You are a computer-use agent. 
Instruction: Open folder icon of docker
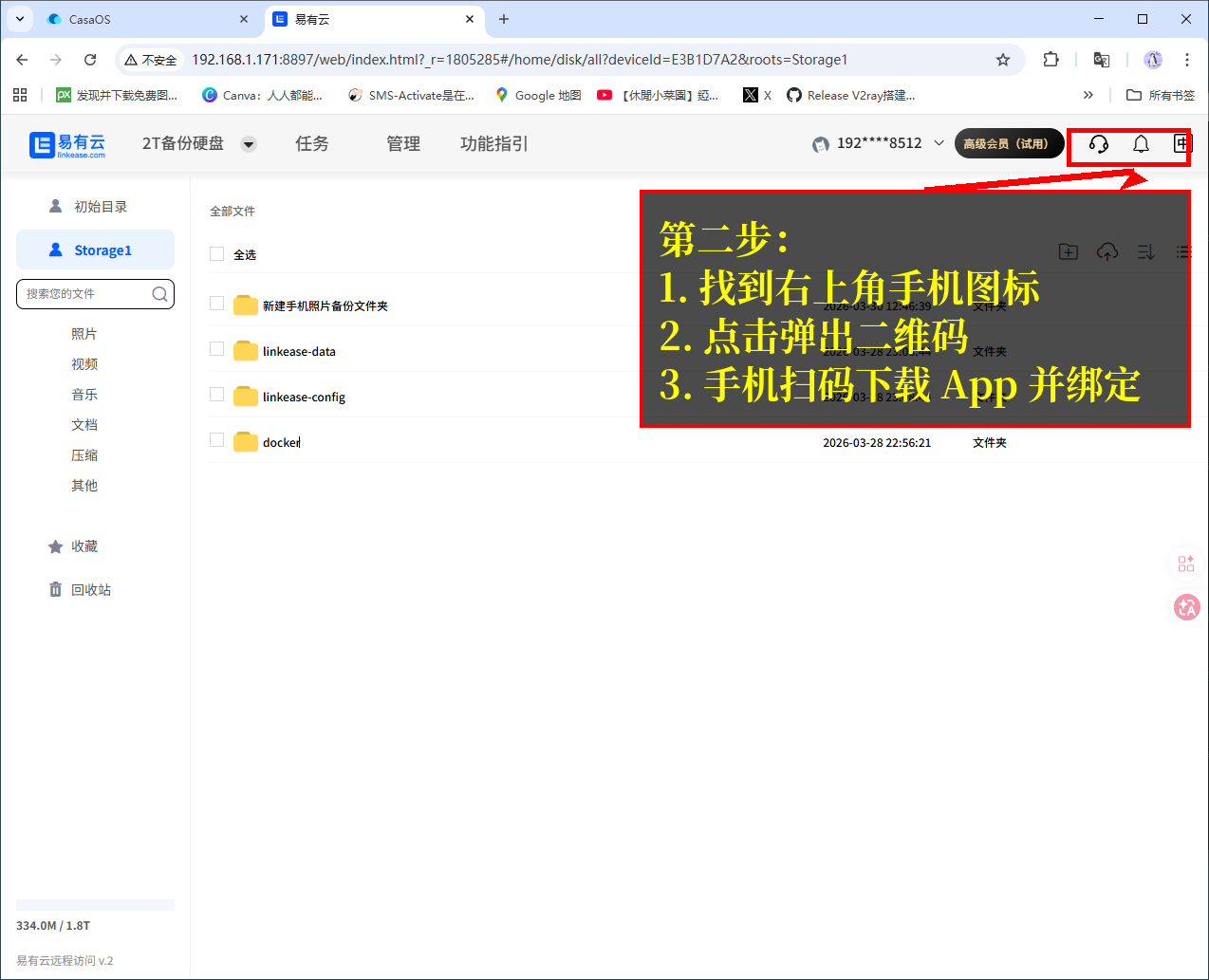pyautogui.click(x=246, y=442)
